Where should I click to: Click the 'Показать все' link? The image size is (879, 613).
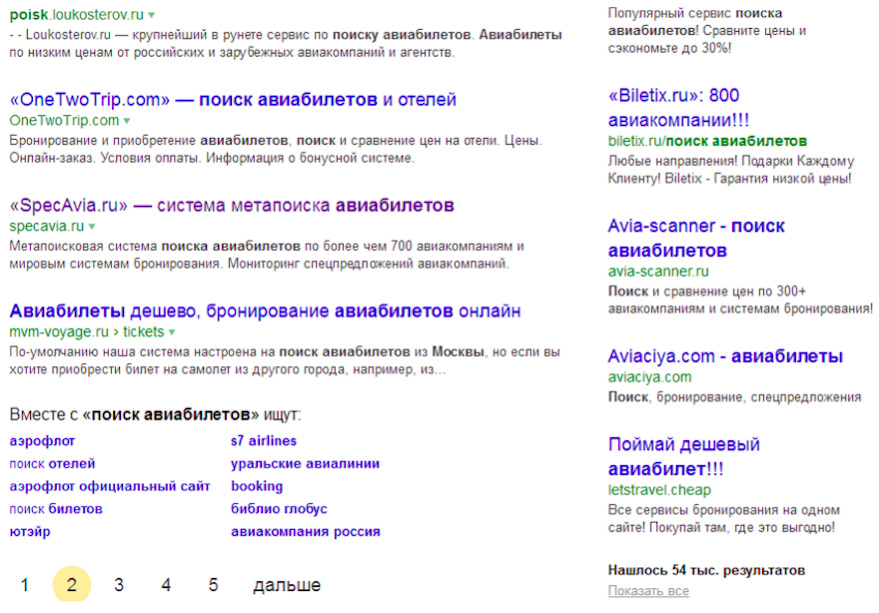(648, 591)
